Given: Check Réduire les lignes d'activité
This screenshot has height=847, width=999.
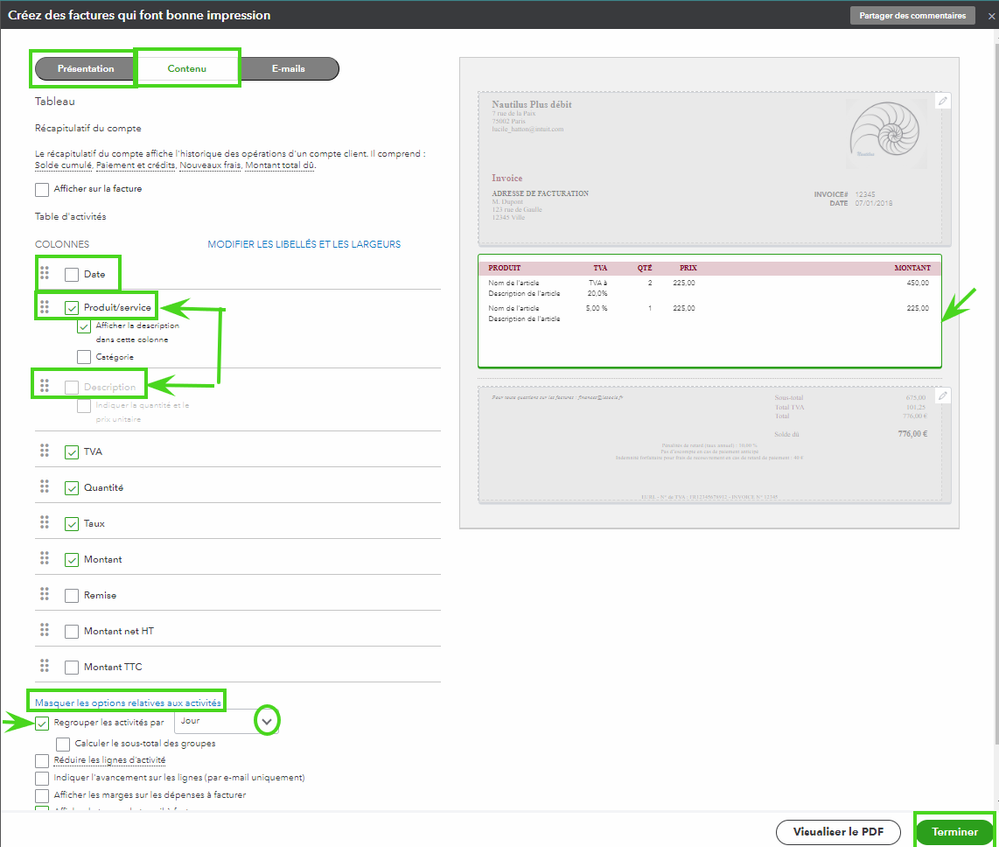Looking at the screenshot, I should coord(42,761).
